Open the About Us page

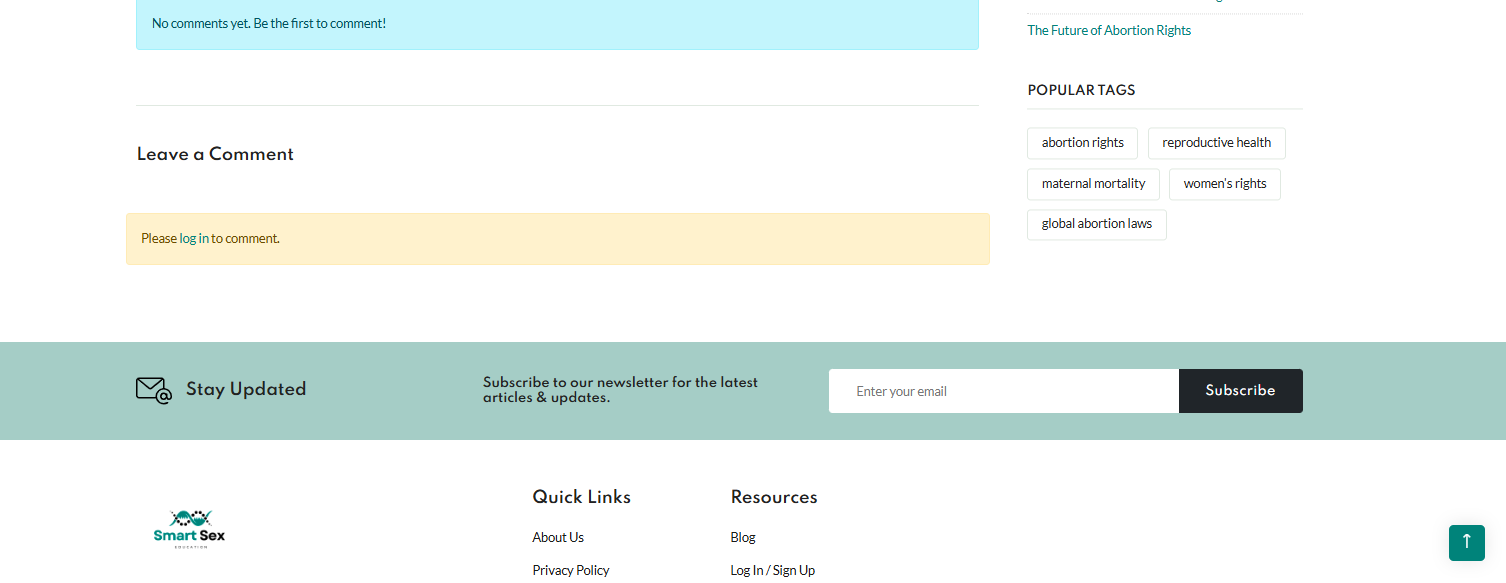pyautogui.click(x=558, y=537)
